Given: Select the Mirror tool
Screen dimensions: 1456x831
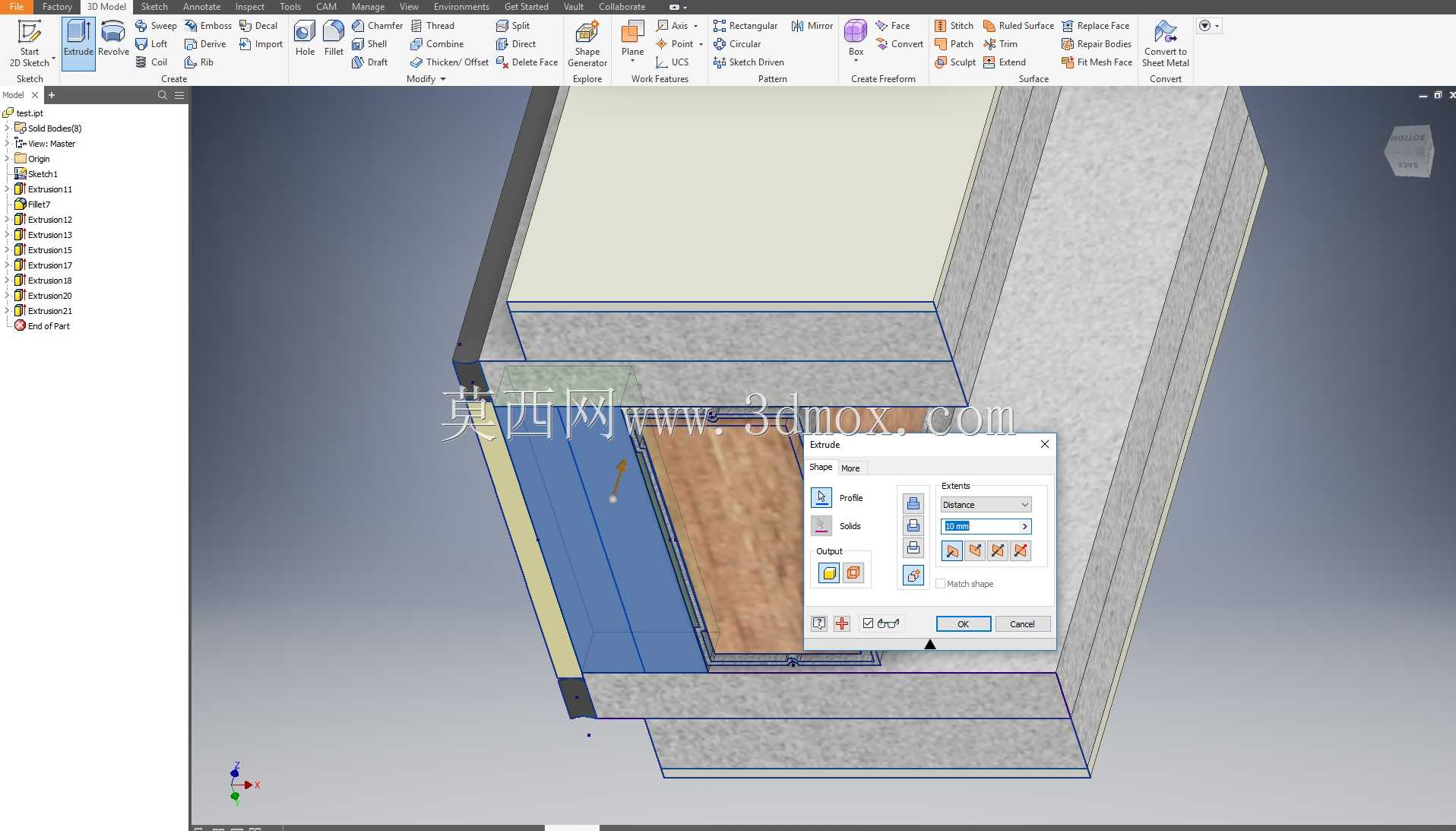Looking at the screenshot, I should 812,26.
